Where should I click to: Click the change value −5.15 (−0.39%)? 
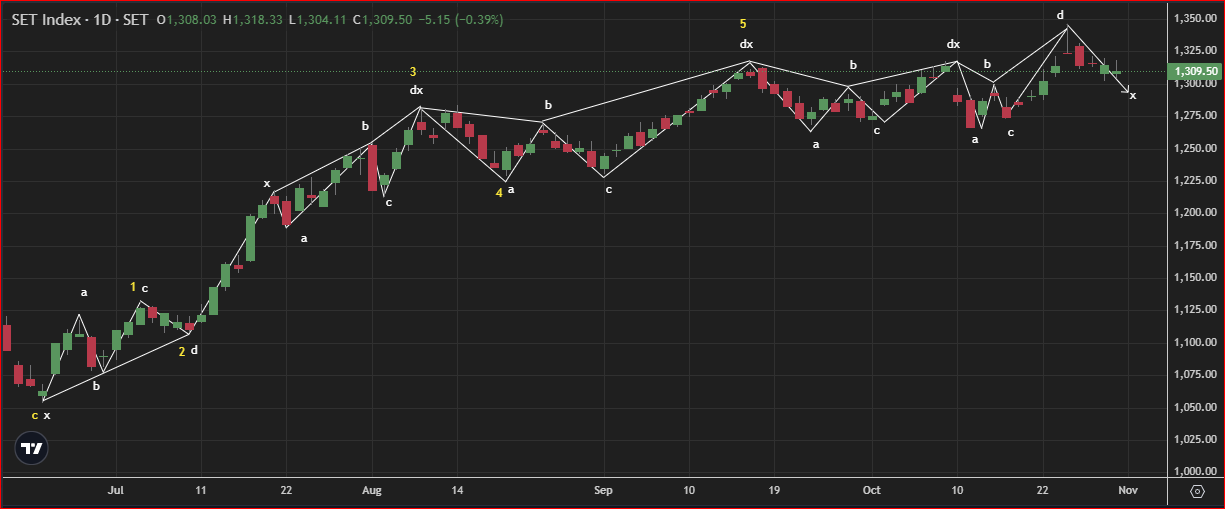pyautogui.click(x=461, y=20)
